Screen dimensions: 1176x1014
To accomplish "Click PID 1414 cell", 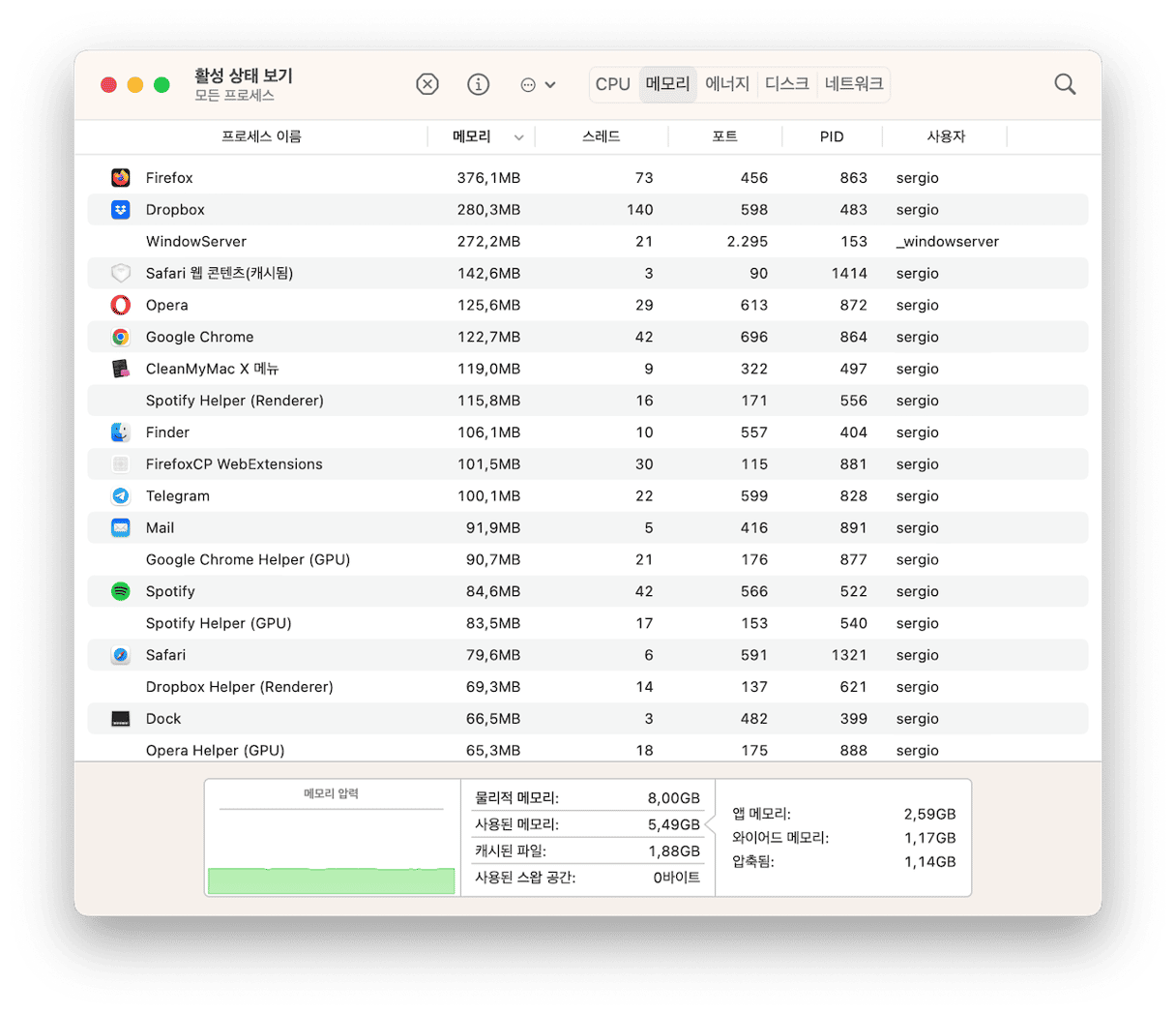I will [x=849, y=274].
